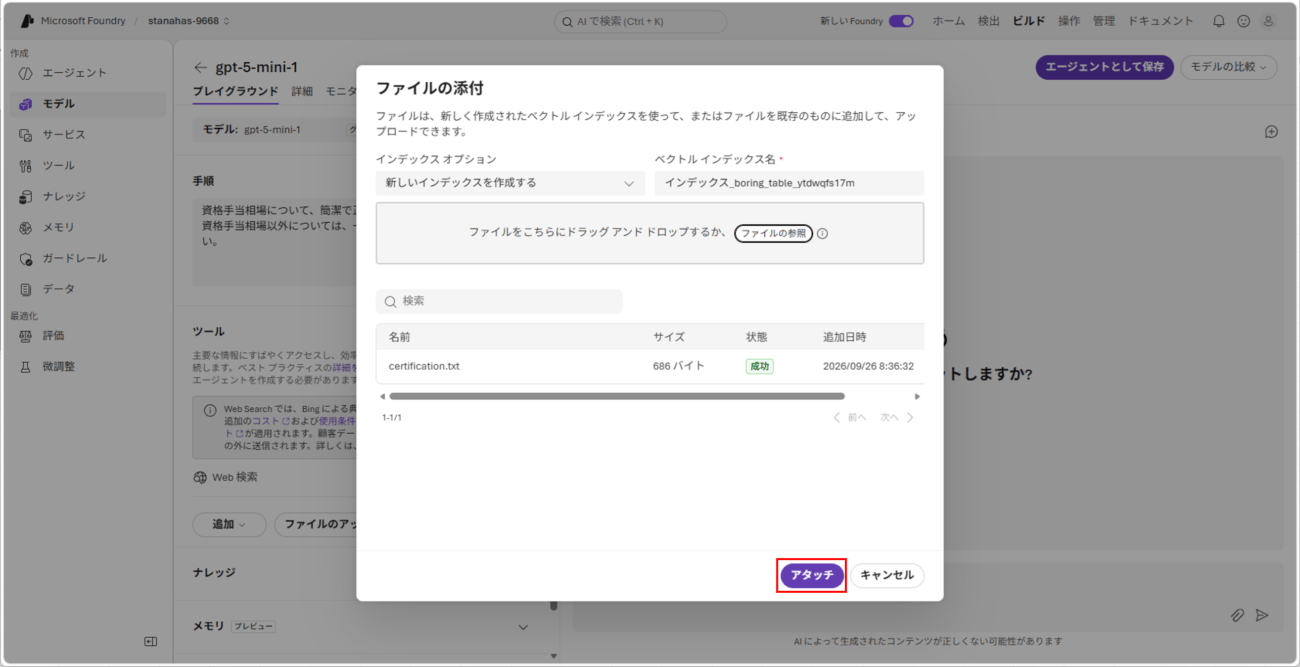Open the ドキュメント menu item

pos(1160,21)
